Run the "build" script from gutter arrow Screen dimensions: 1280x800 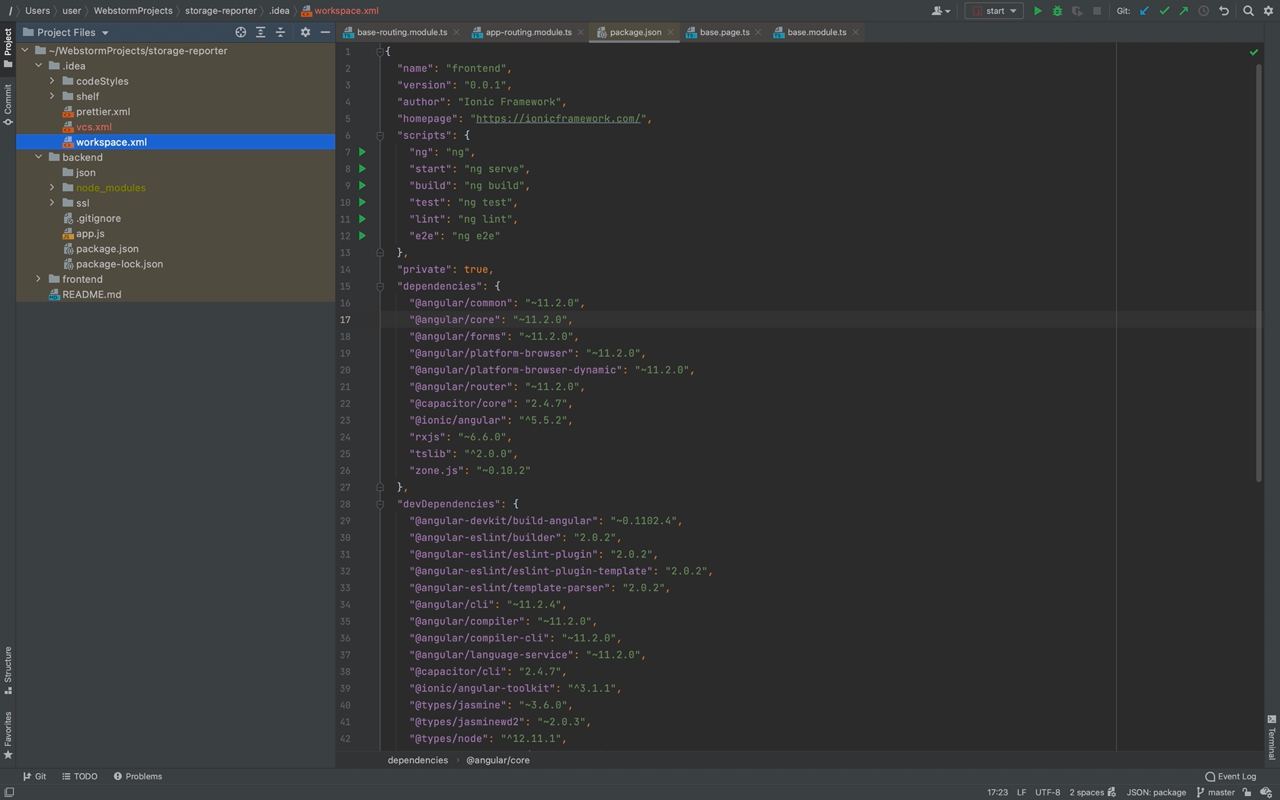[x=362, y=186]
